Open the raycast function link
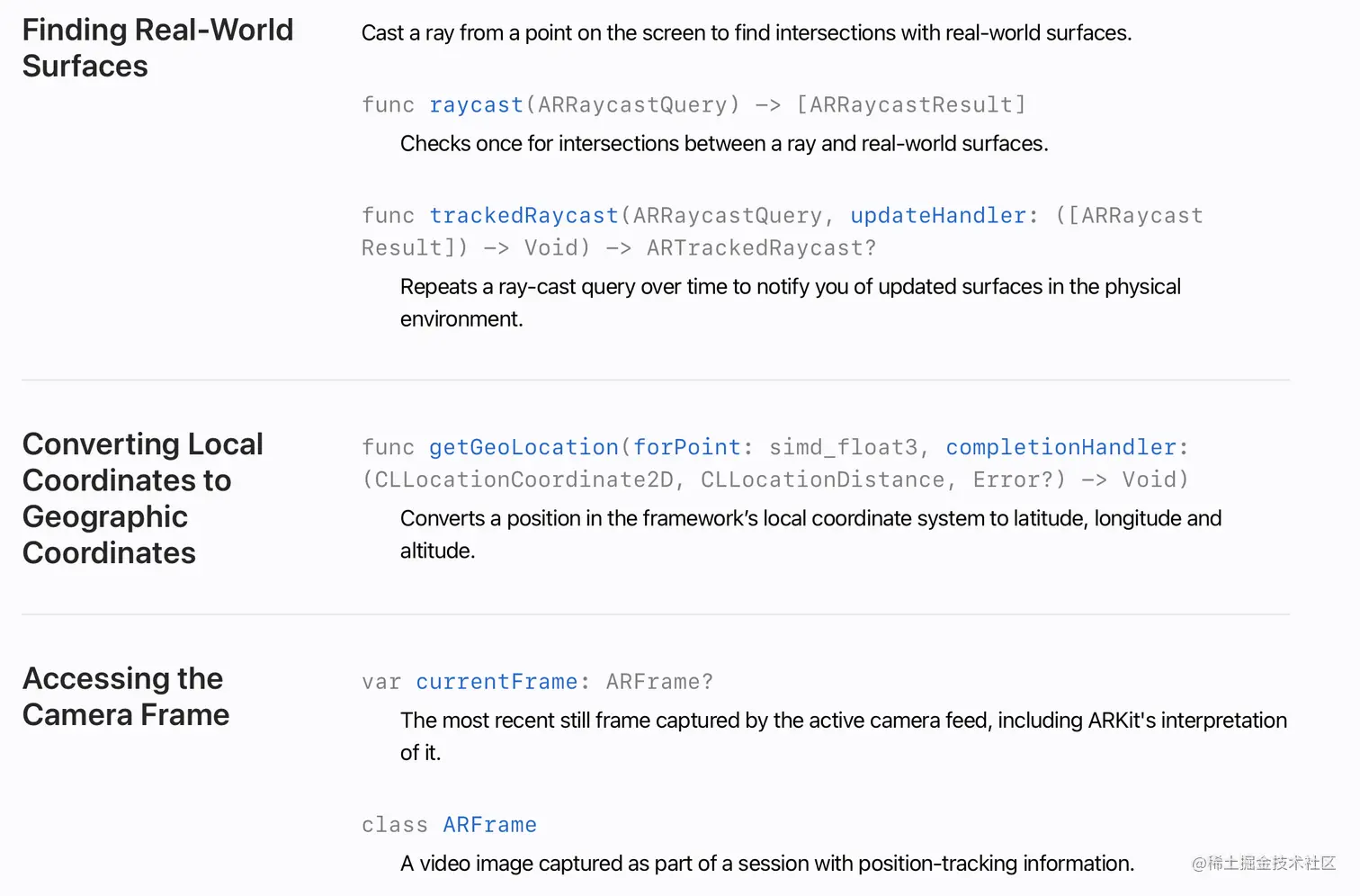 476,105
